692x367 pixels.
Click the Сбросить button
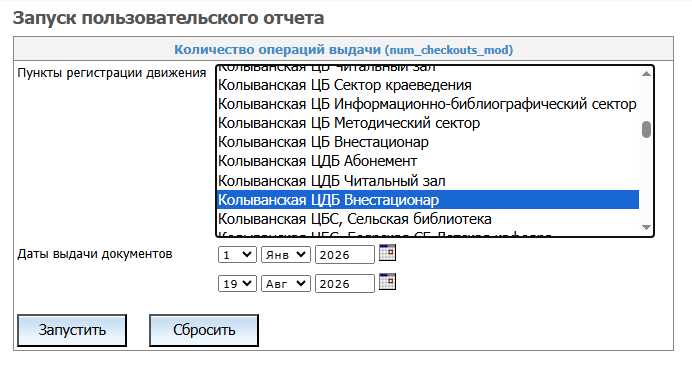tap(204, 330)
